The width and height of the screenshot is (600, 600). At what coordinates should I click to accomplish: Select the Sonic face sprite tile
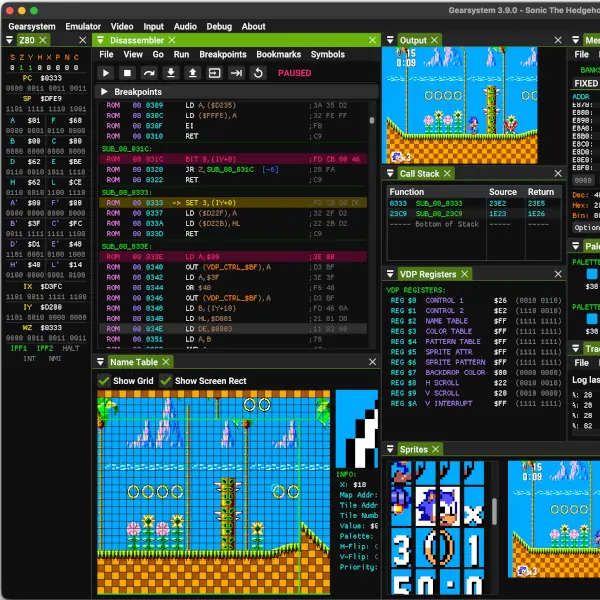tap(437, 506)
